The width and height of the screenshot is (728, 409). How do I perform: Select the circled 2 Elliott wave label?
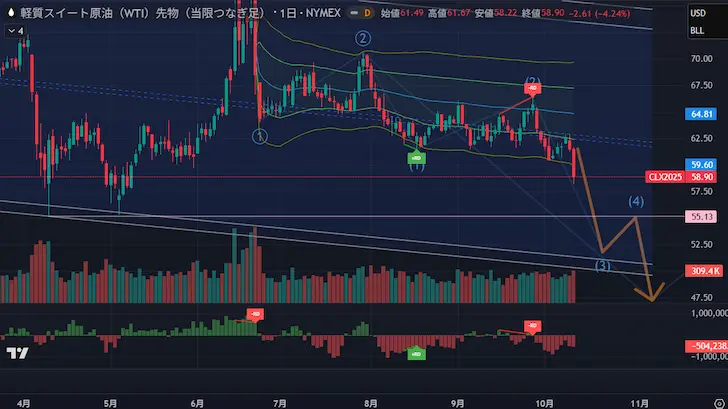click(x=363, y=38)
